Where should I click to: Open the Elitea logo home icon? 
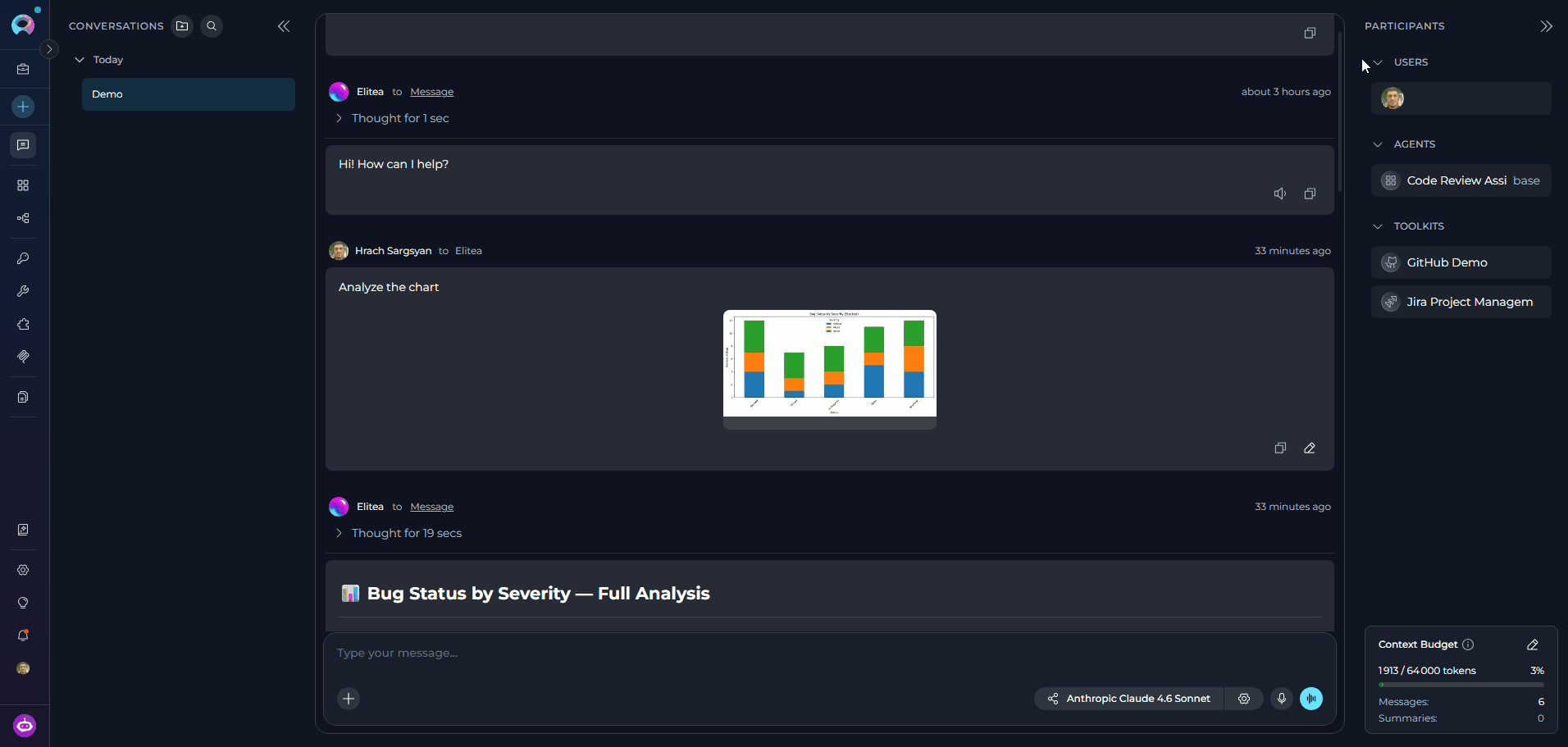coord(23,24)
